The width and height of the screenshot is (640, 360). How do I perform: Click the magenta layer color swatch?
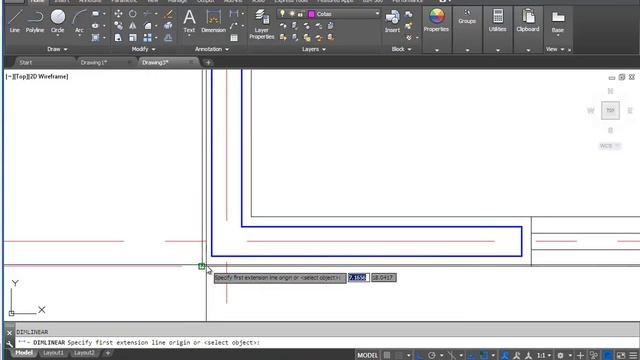pyautogui.click(x=312, y=14)
